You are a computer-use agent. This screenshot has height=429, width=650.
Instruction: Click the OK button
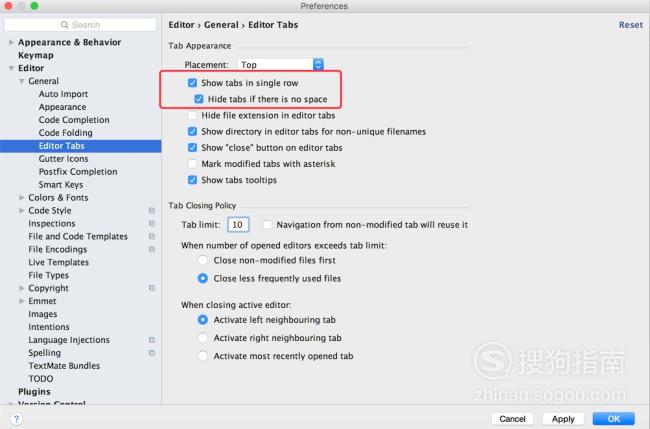pos(614,419)
